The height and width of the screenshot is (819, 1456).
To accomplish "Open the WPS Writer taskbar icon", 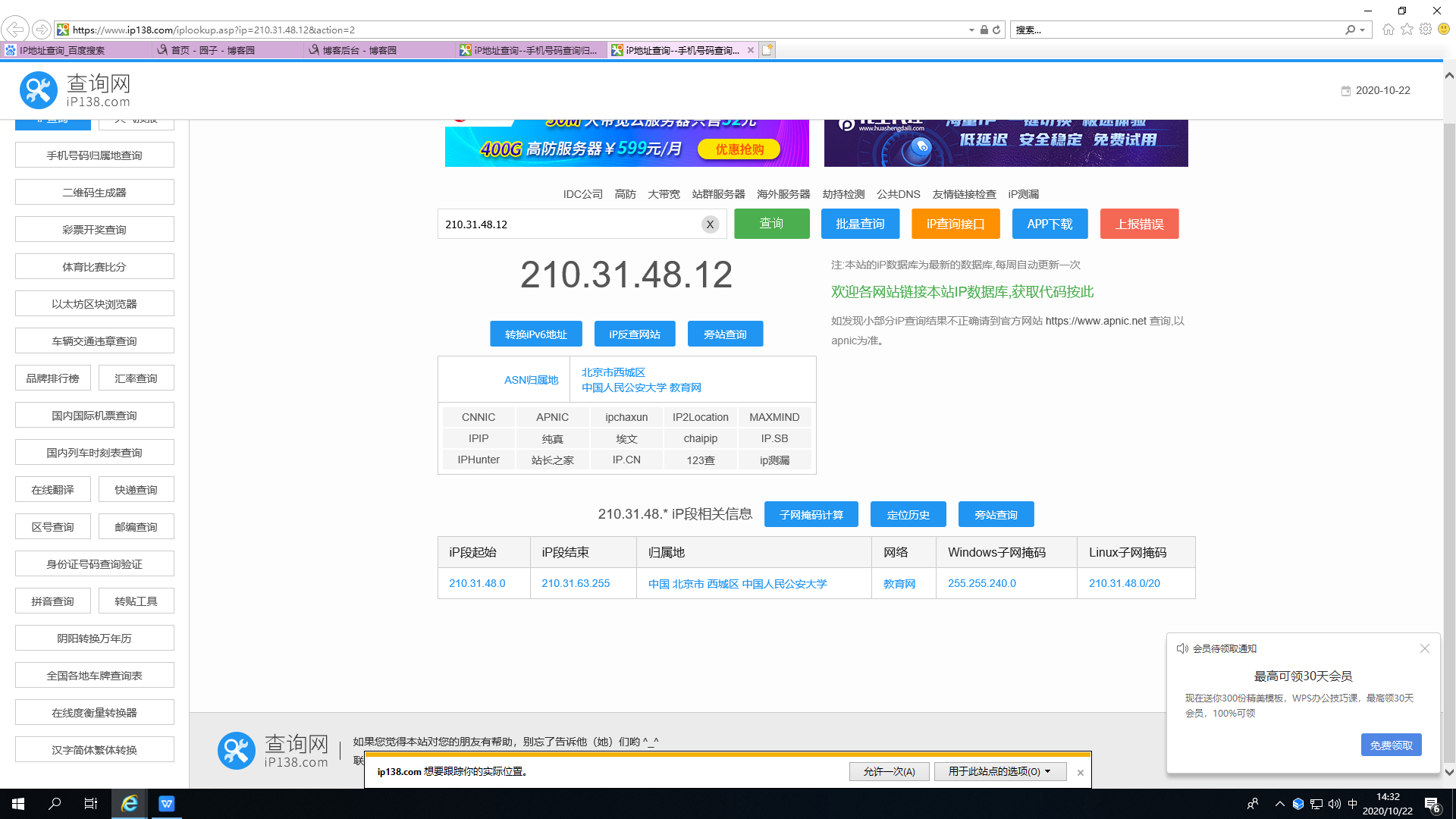I will click(x=166, y=804).
